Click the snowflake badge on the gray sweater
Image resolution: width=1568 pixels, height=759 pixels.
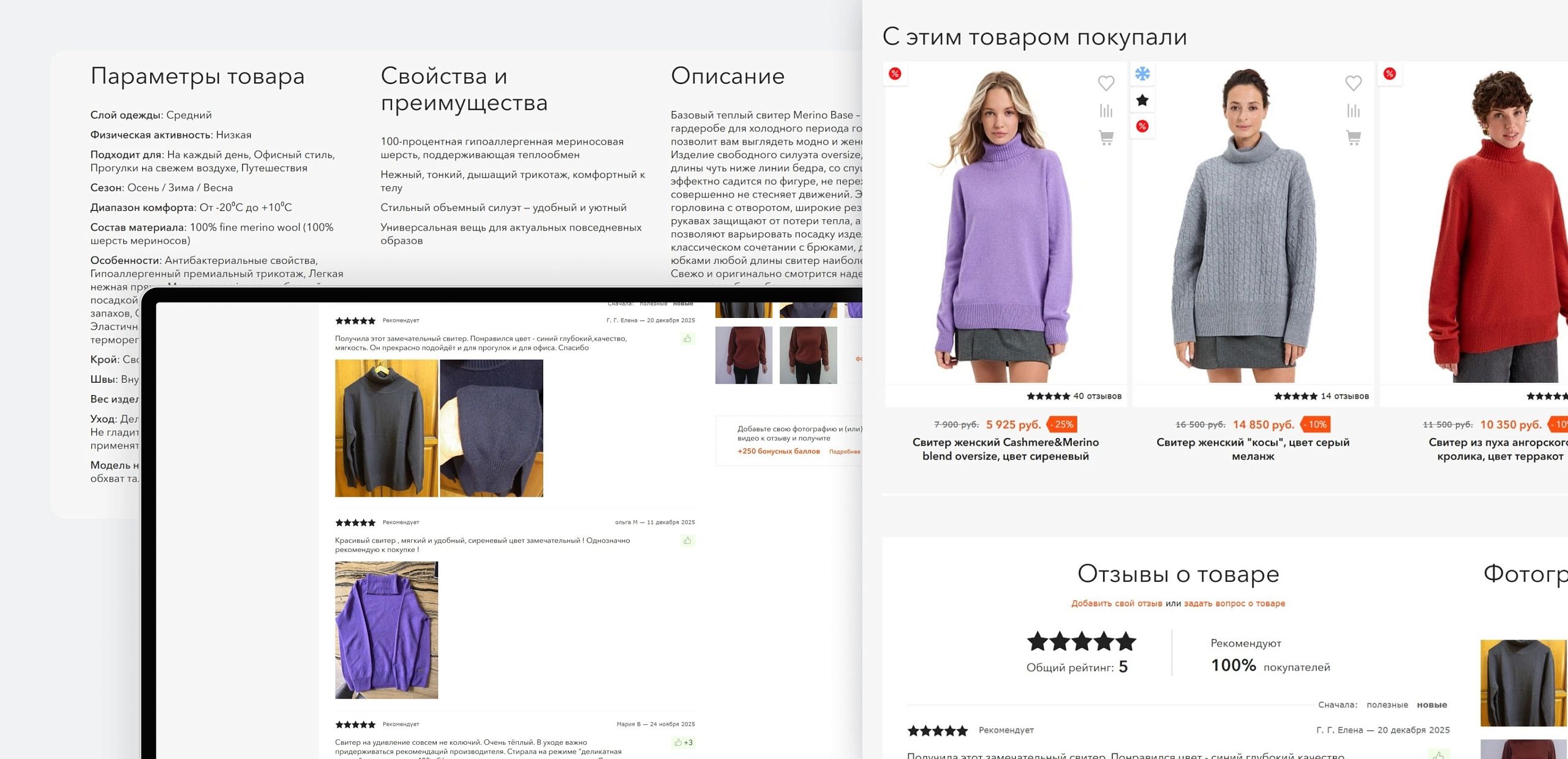1142,74
